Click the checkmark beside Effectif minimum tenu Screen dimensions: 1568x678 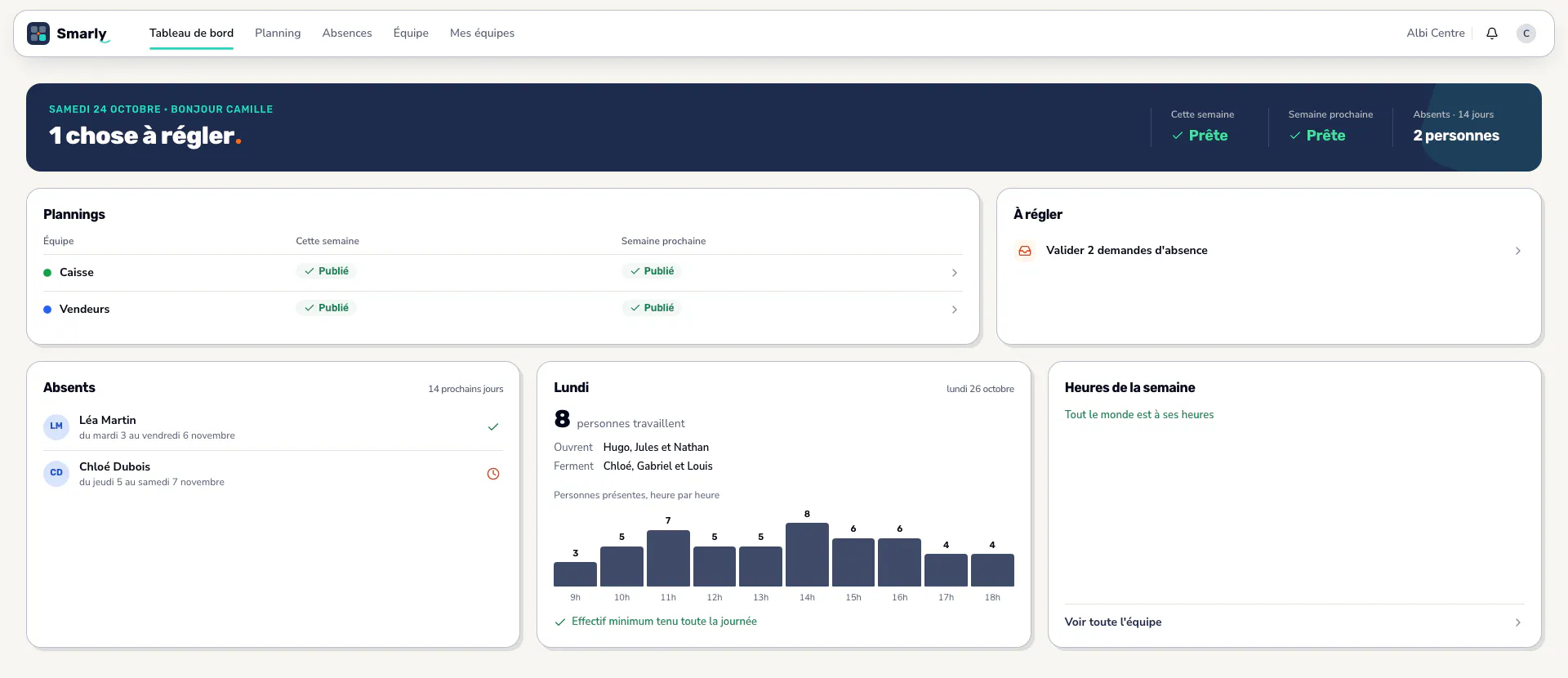560,622
